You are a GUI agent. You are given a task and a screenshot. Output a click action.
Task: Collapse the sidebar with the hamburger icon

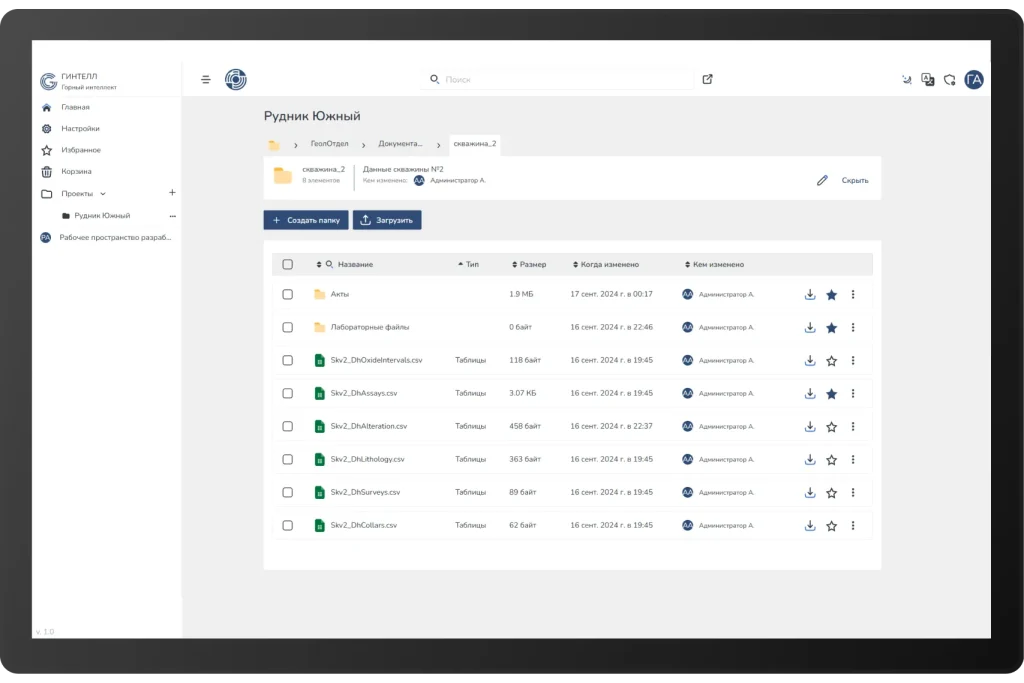point(206,80)
